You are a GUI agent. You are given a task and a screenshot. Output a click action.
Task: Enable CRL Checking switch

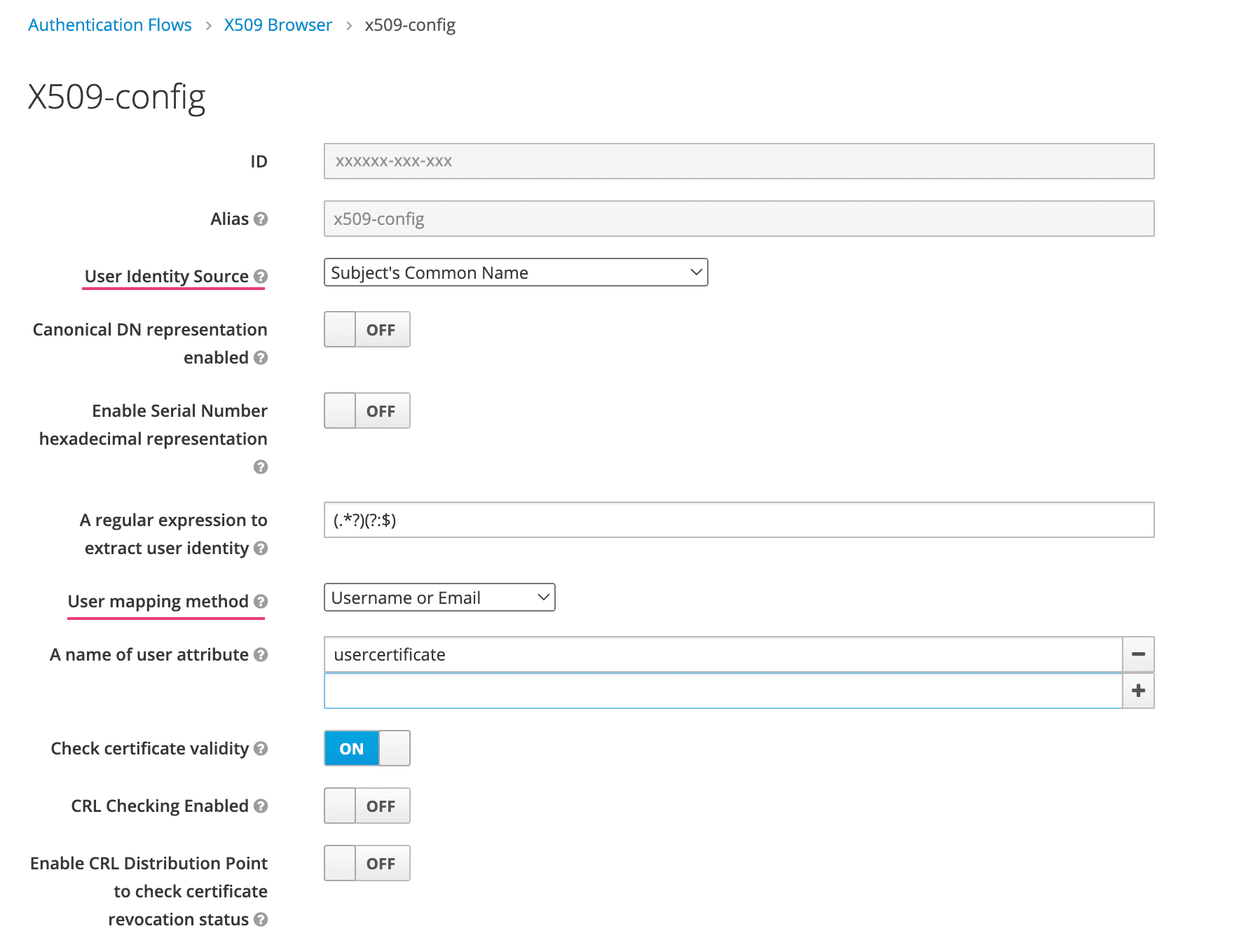click(x=367, y=806)
